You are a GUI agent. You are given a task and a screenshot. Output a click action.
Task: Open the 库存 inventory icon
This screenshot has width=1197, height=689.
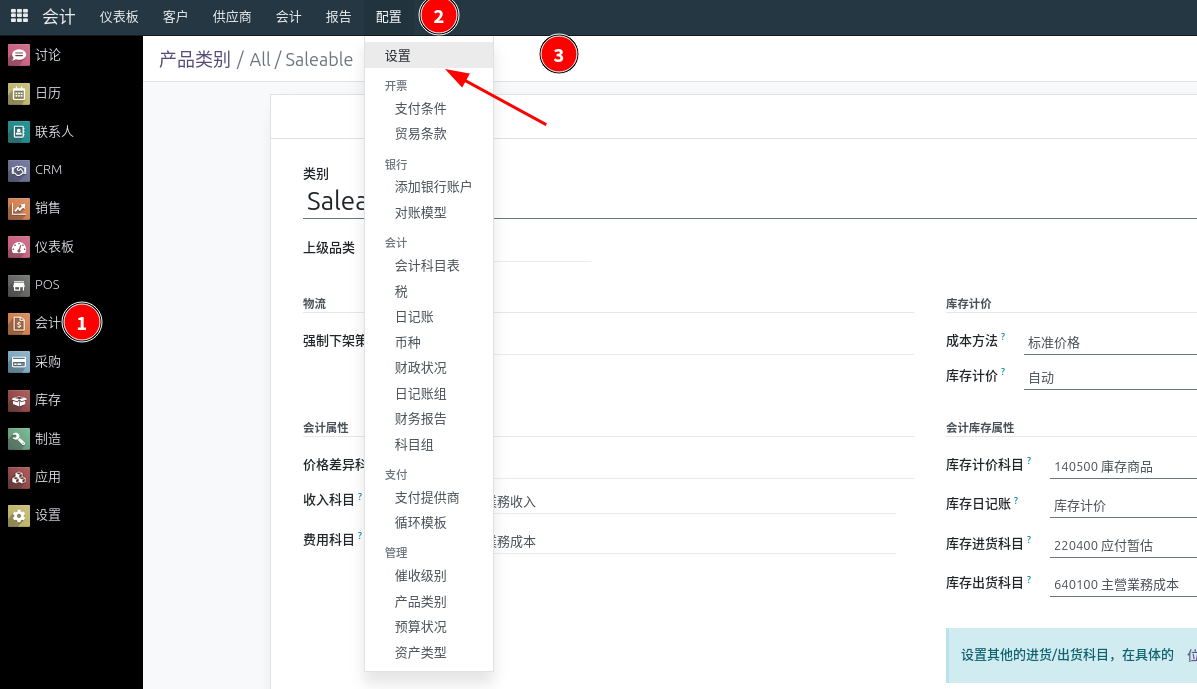(19, 400)
